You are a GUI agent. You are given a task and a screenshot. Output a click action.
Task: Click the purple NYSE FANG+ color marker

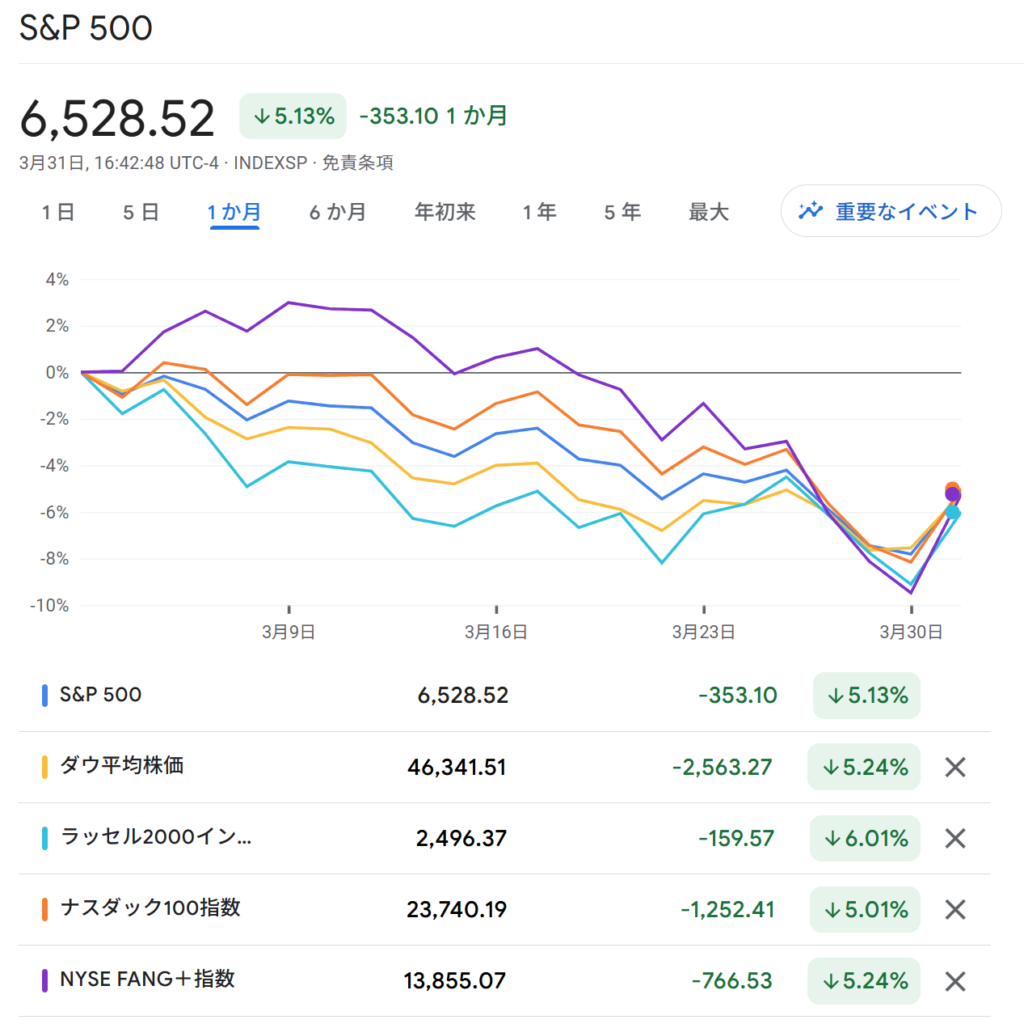click(x=45, y=981)
